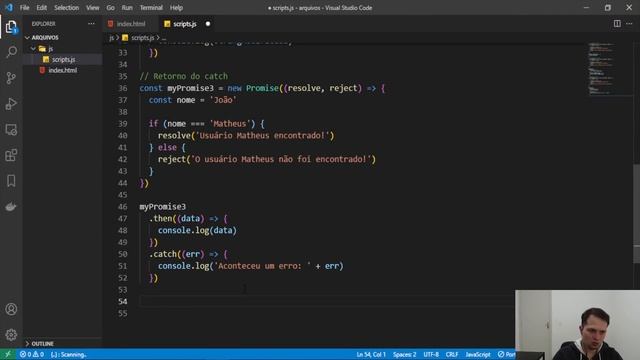Click line number 50 in gutter
640x360 pixels.
point(122,254)
